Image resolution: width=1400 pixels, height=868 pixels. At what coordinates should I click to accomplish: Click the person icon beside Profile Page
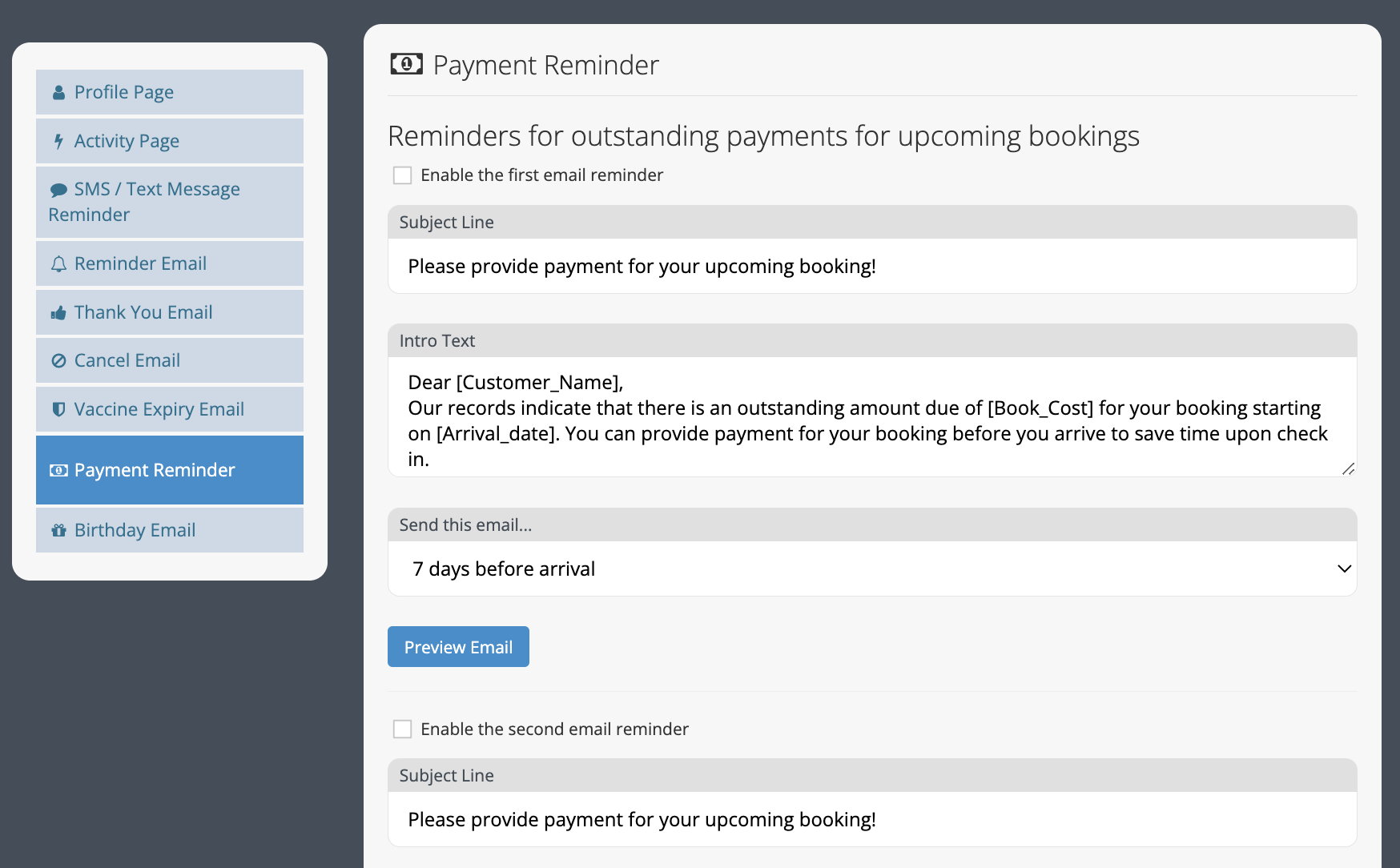(58, 93)
